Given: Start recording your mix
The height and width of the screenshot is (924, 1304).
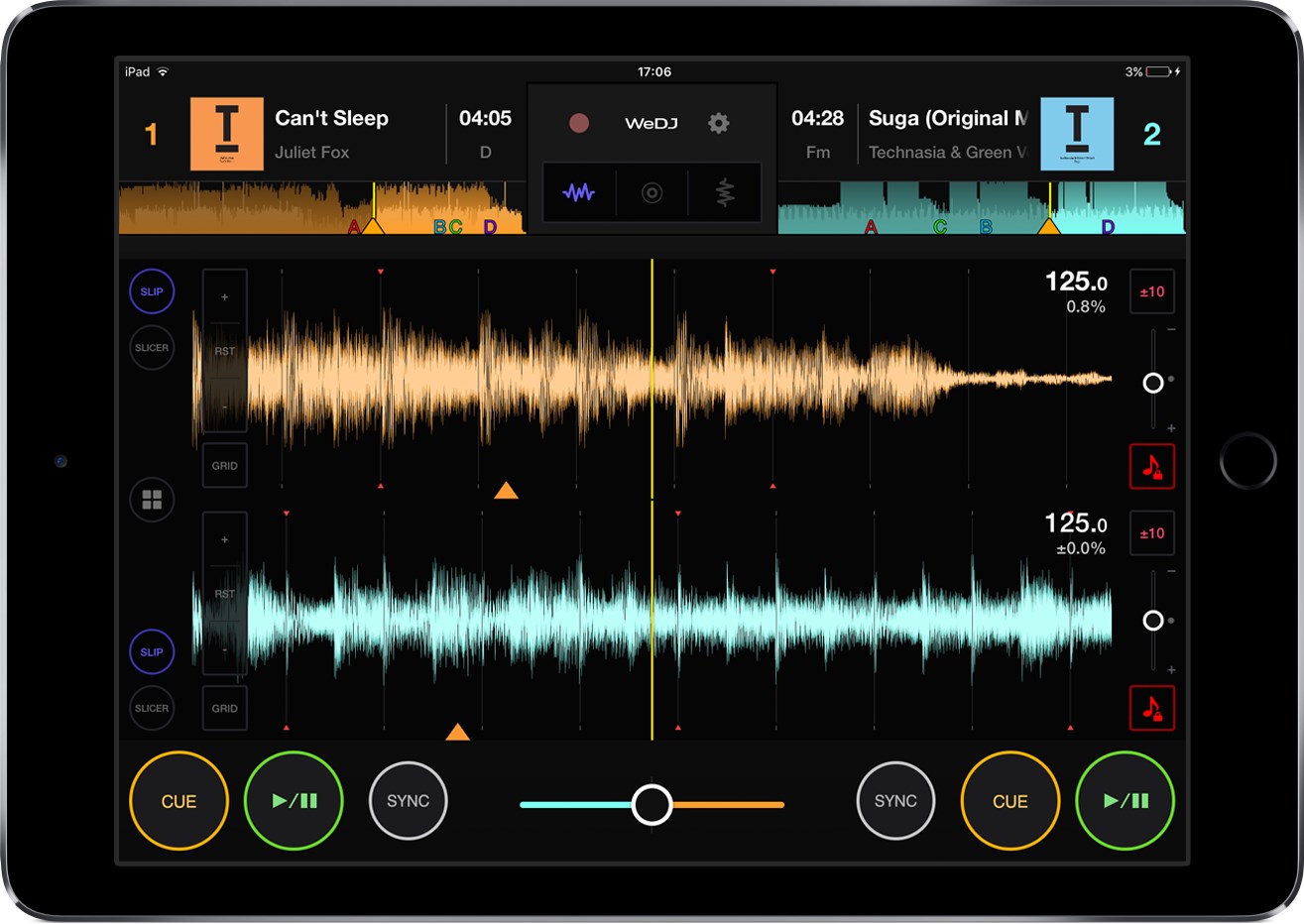Looking at the screenshot, I should [x=579, y=123].
